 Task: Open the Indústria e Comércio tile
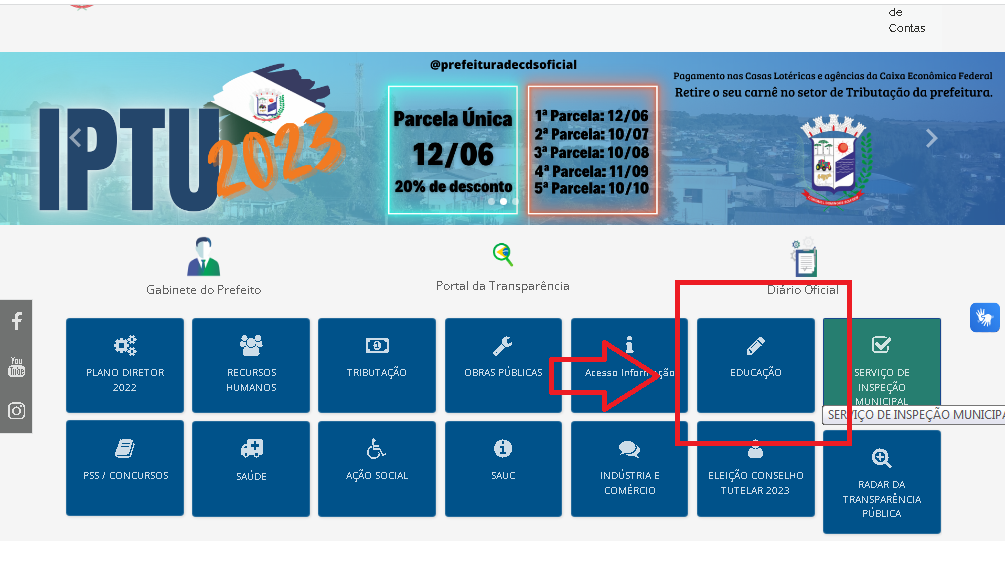tap(629, 468)
